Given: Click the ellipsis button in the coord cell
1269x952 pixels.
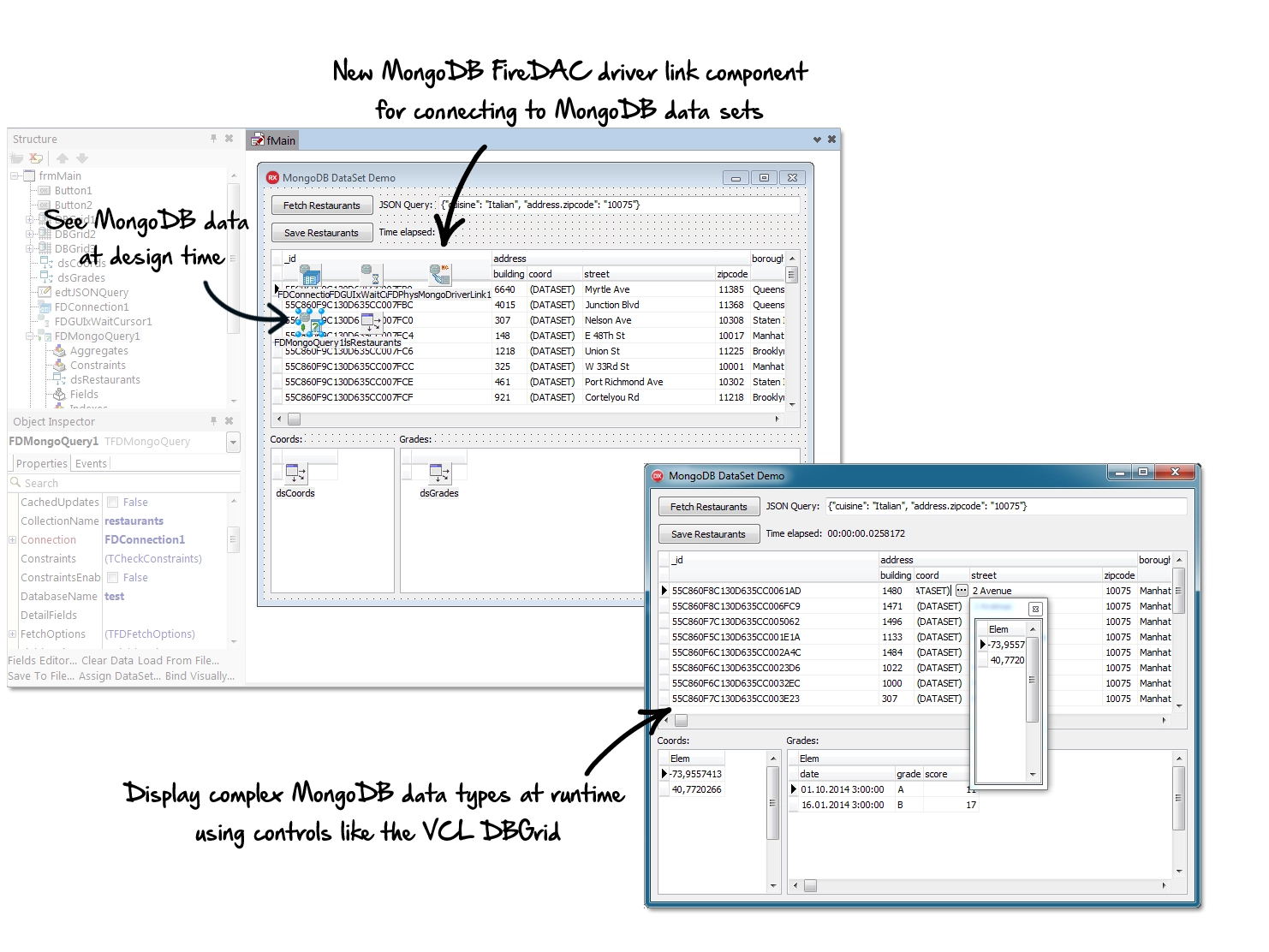Looking at the screenshot, I should click(x=962, y=591).
